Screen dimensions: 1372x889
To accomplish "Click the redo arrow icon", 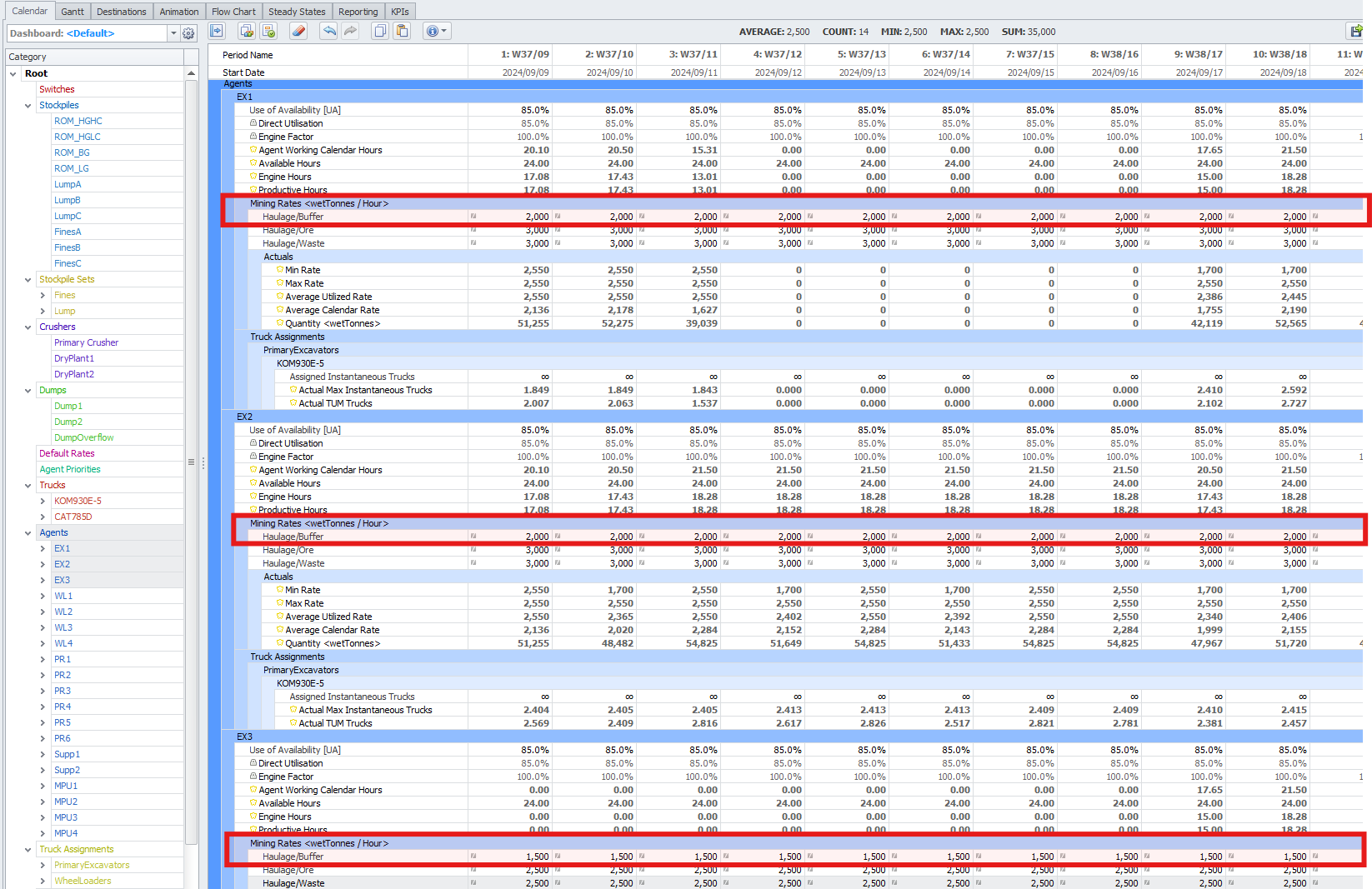I will [x=350, y=32].
